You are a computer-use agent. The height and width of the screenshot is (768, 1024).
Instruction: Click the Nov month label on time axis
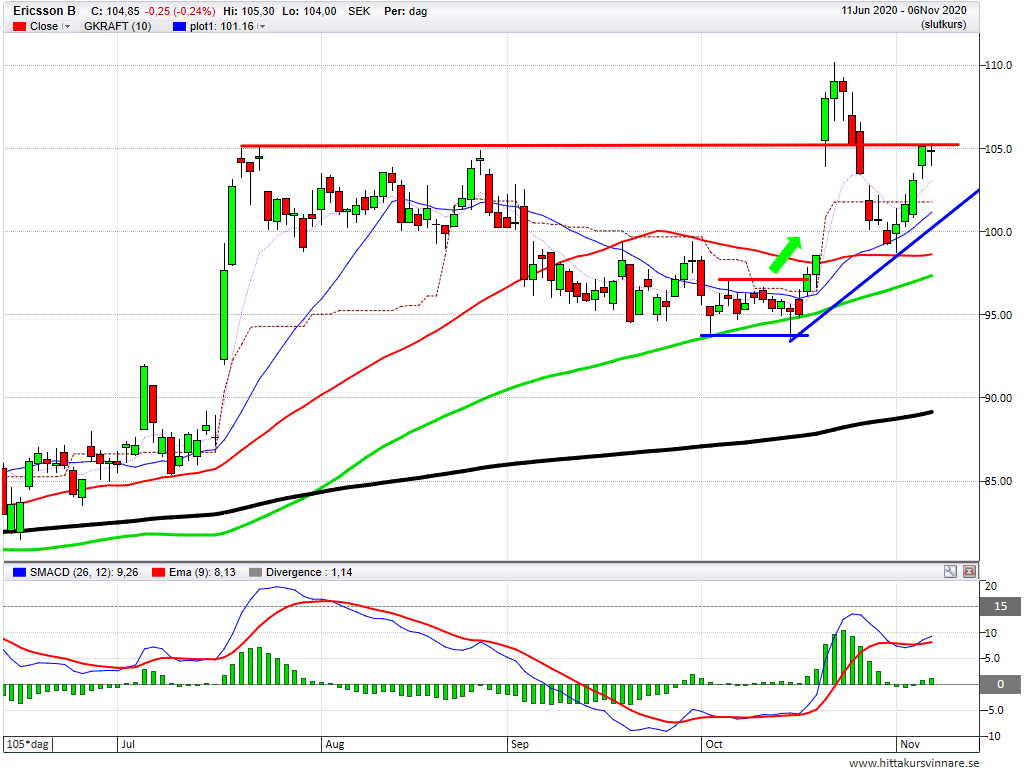[910, 744]
